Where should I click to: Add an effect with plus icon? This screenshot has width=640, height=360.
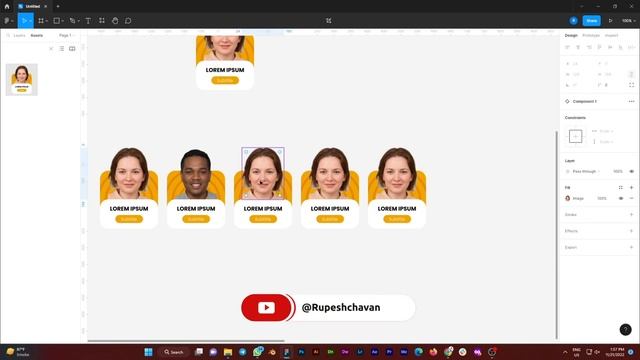[631, 231]
